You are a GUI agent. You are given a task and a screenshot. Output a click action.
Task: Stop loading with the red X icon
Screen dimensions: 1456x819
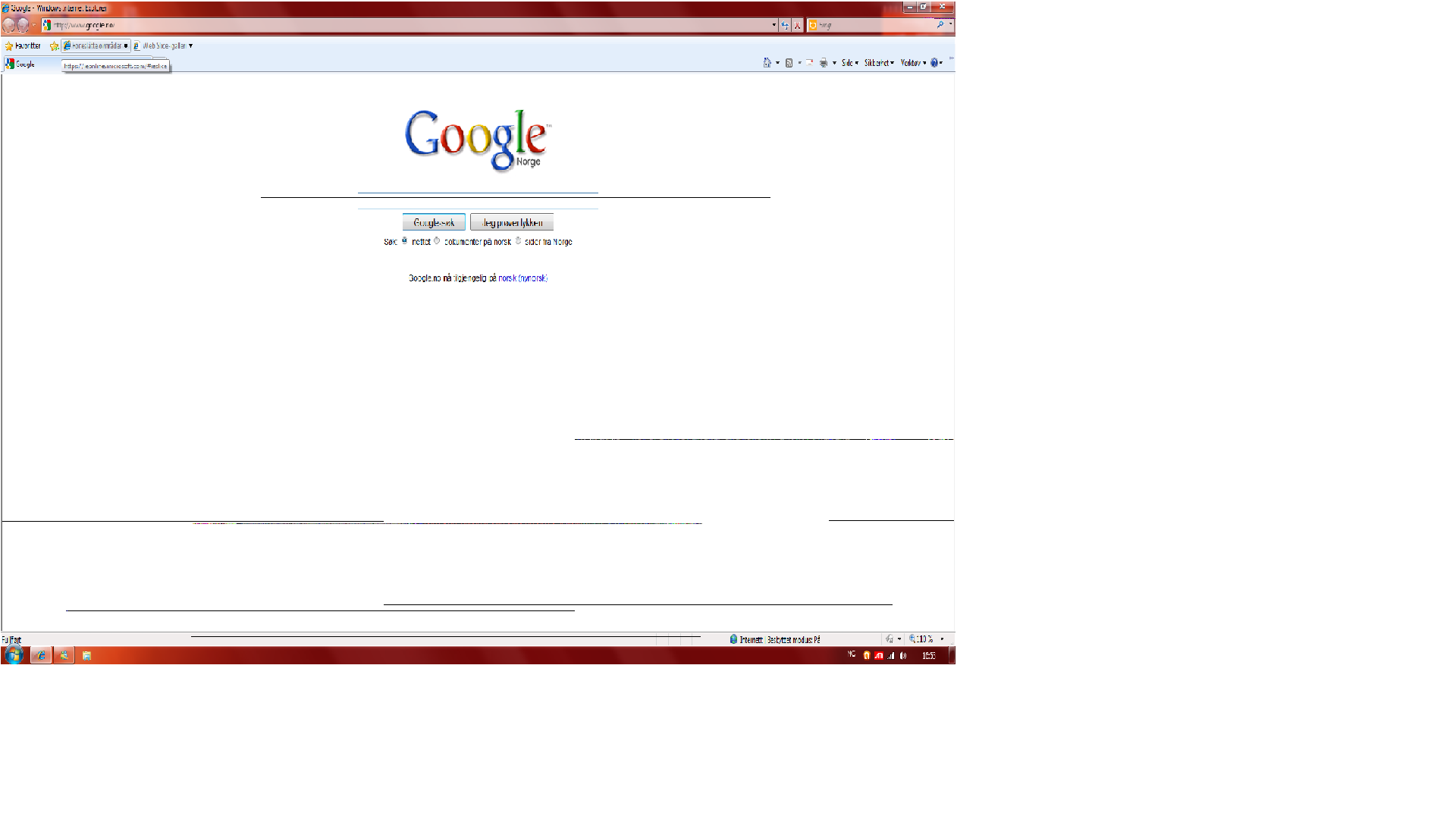[x=797, y=25]
